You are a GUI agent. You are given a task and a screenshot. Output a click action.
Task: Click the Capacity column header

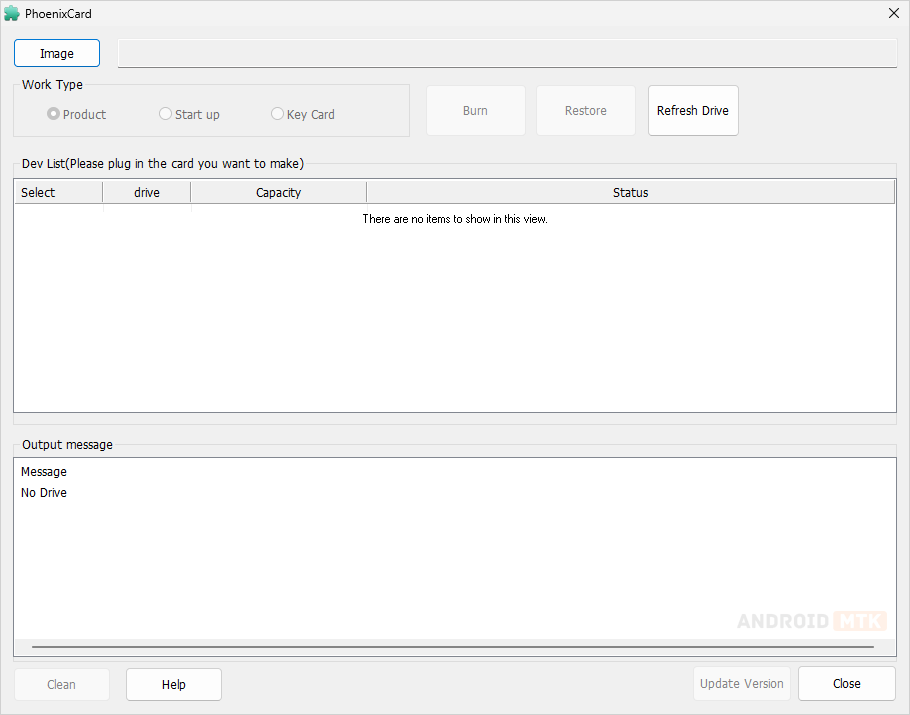click(x=278, y=192)
